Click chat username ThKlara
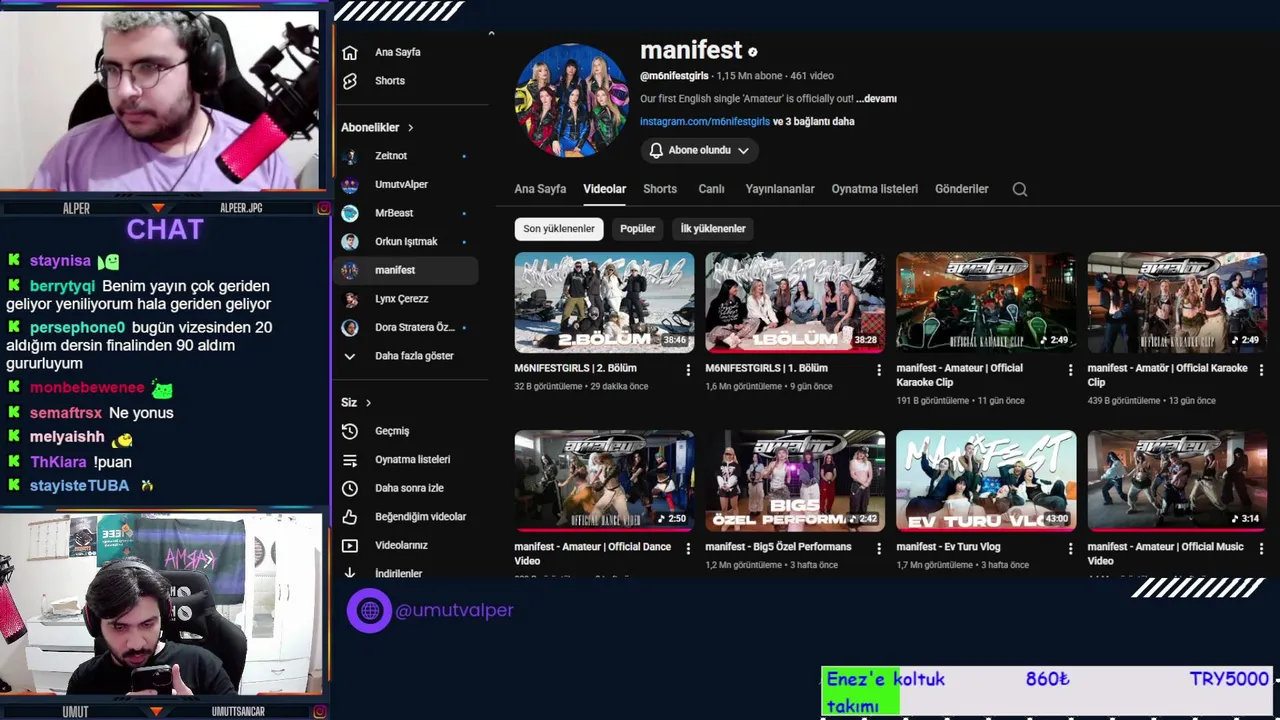1280x720 pixels. pyautogui.click(x=58, y=462)
